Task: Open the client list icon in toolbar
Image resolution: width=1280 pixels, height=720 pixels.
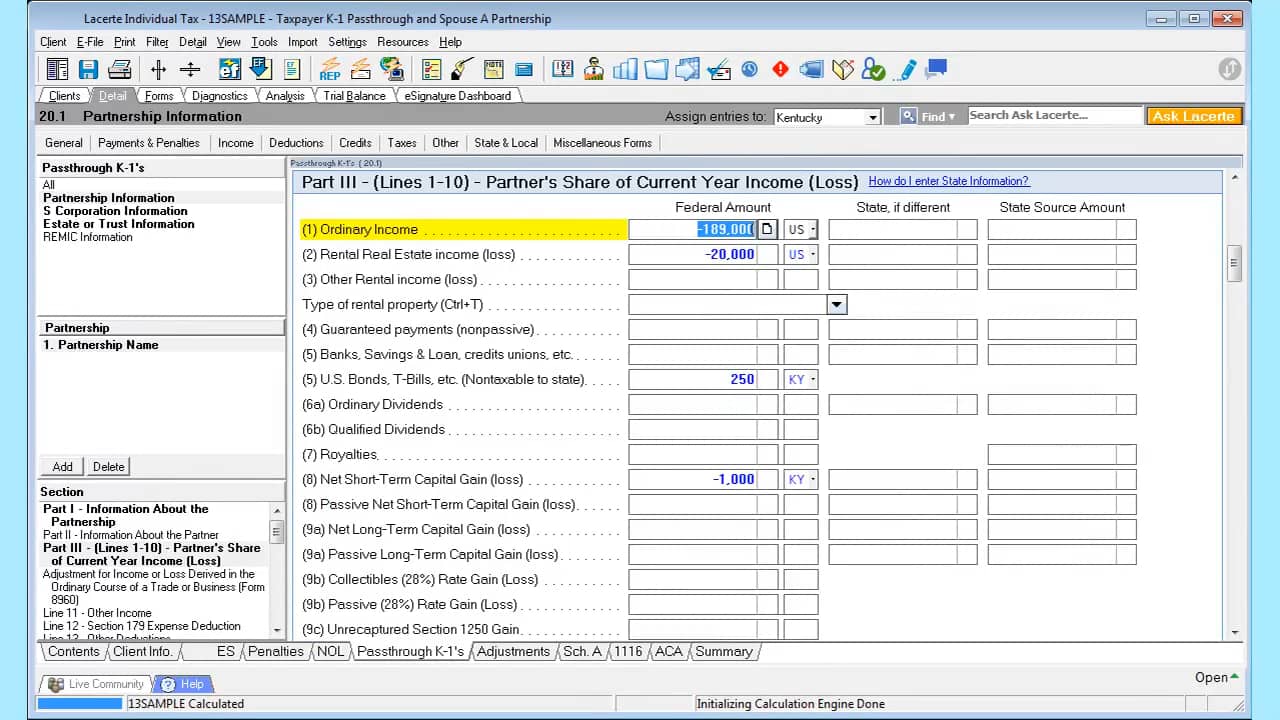Action: 57,69
